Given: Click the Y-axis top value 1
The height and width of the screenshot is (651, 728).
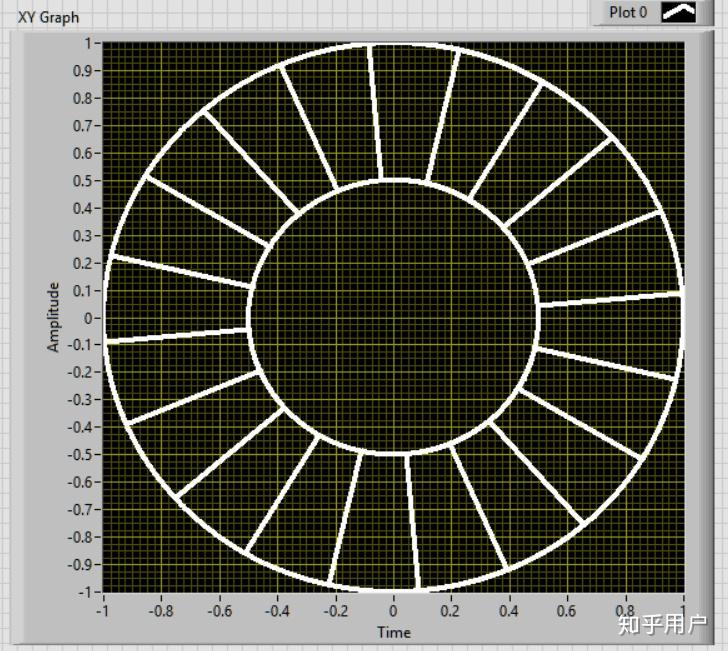Looking at the screenshot, I should pos(88,43).
